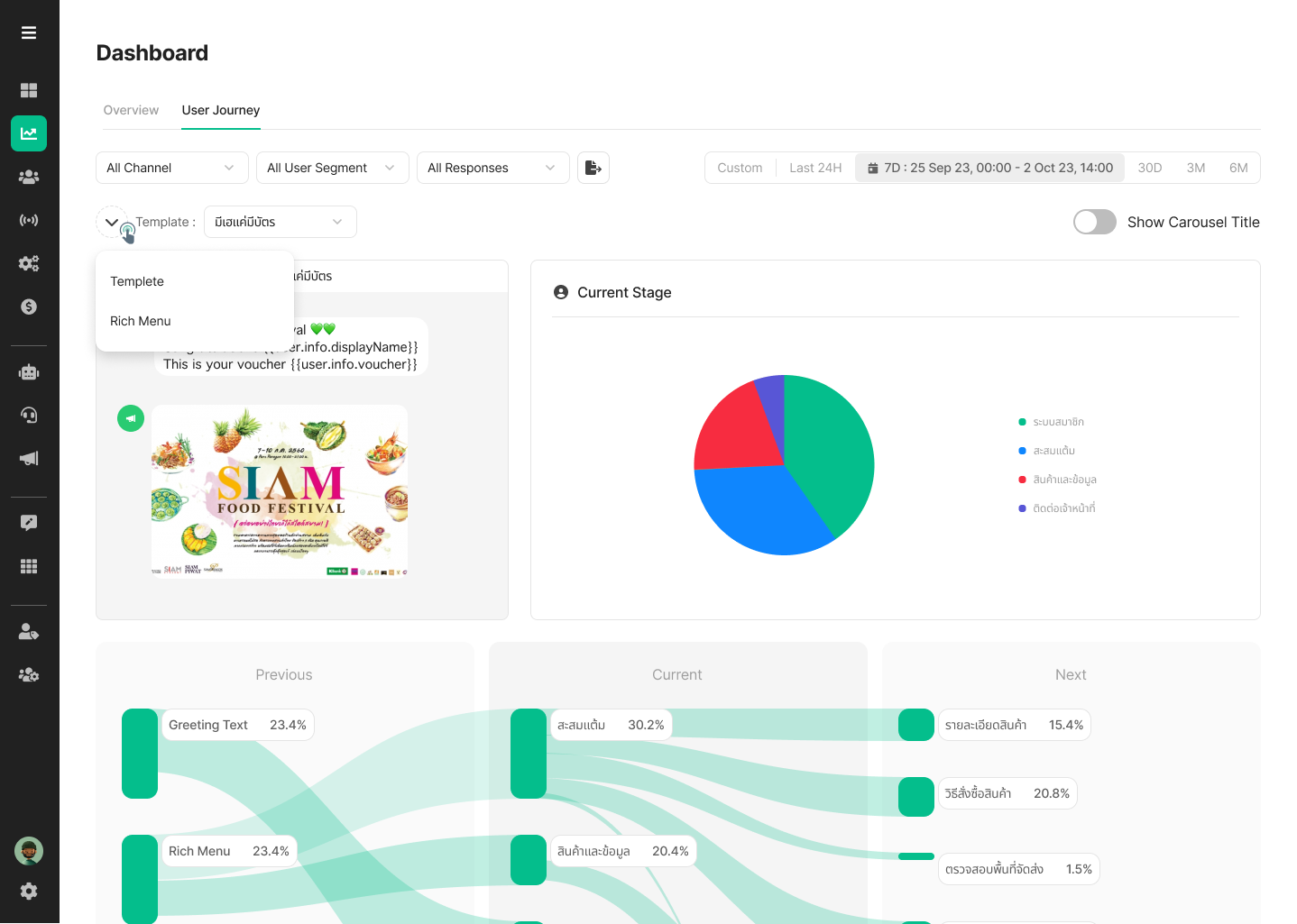Open the dollar billing icon in sidebar
1297x924 pixels.
pyautogui.click(x=29, y=306)
